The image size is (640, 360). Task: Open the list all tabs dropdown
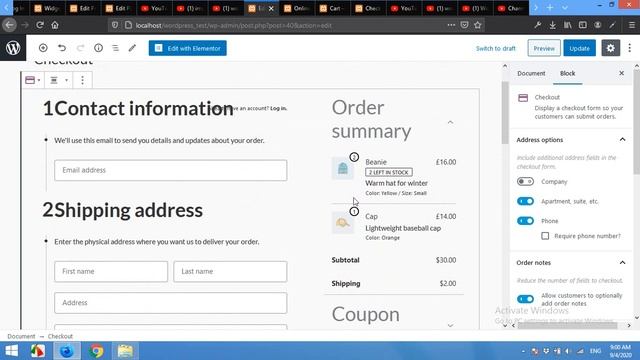(x=564, y=8)
